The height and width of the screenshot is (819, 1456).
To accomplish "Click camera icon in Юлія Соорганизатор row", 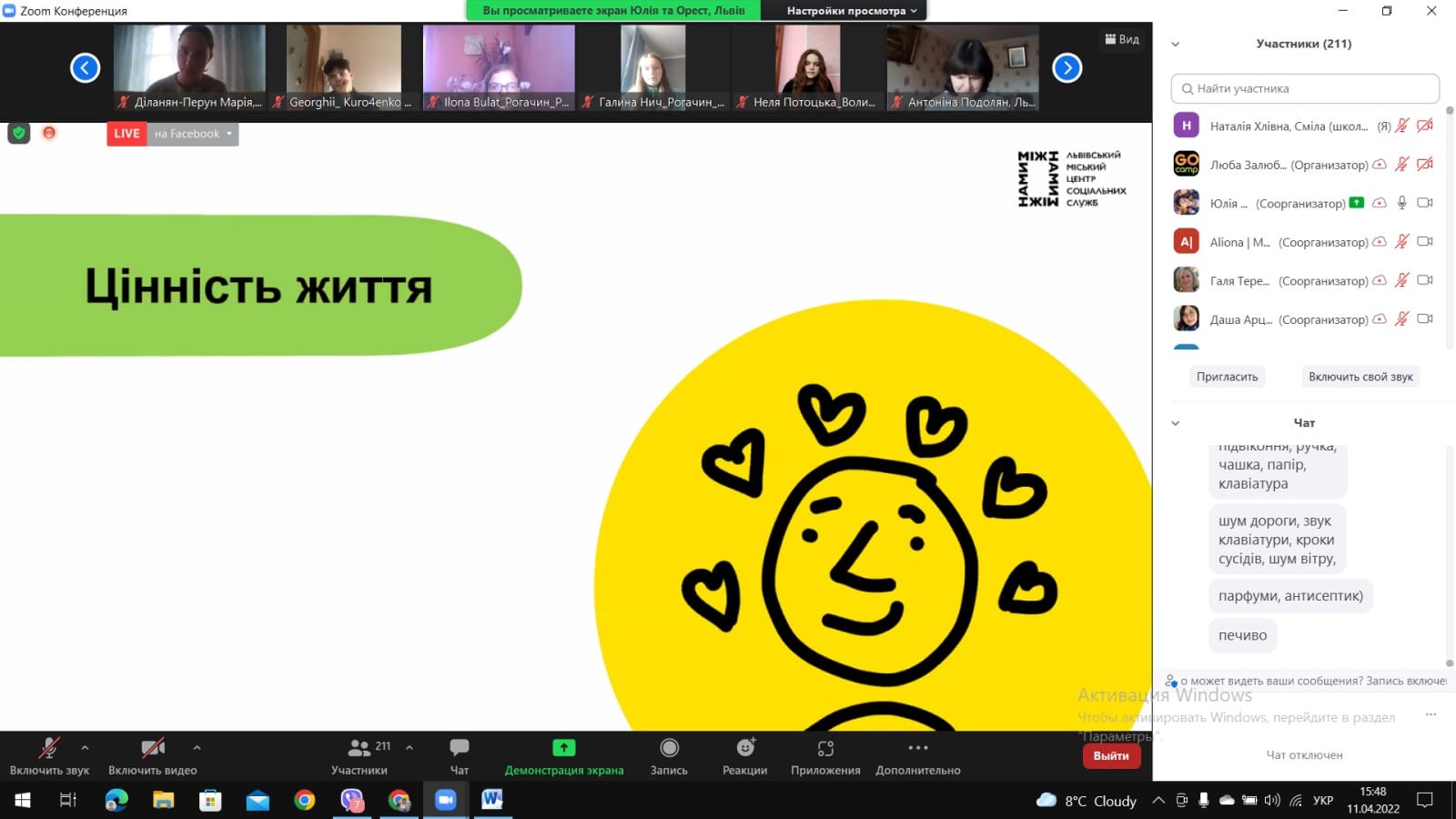I will pyautogui.click(x=1425, y=203).
